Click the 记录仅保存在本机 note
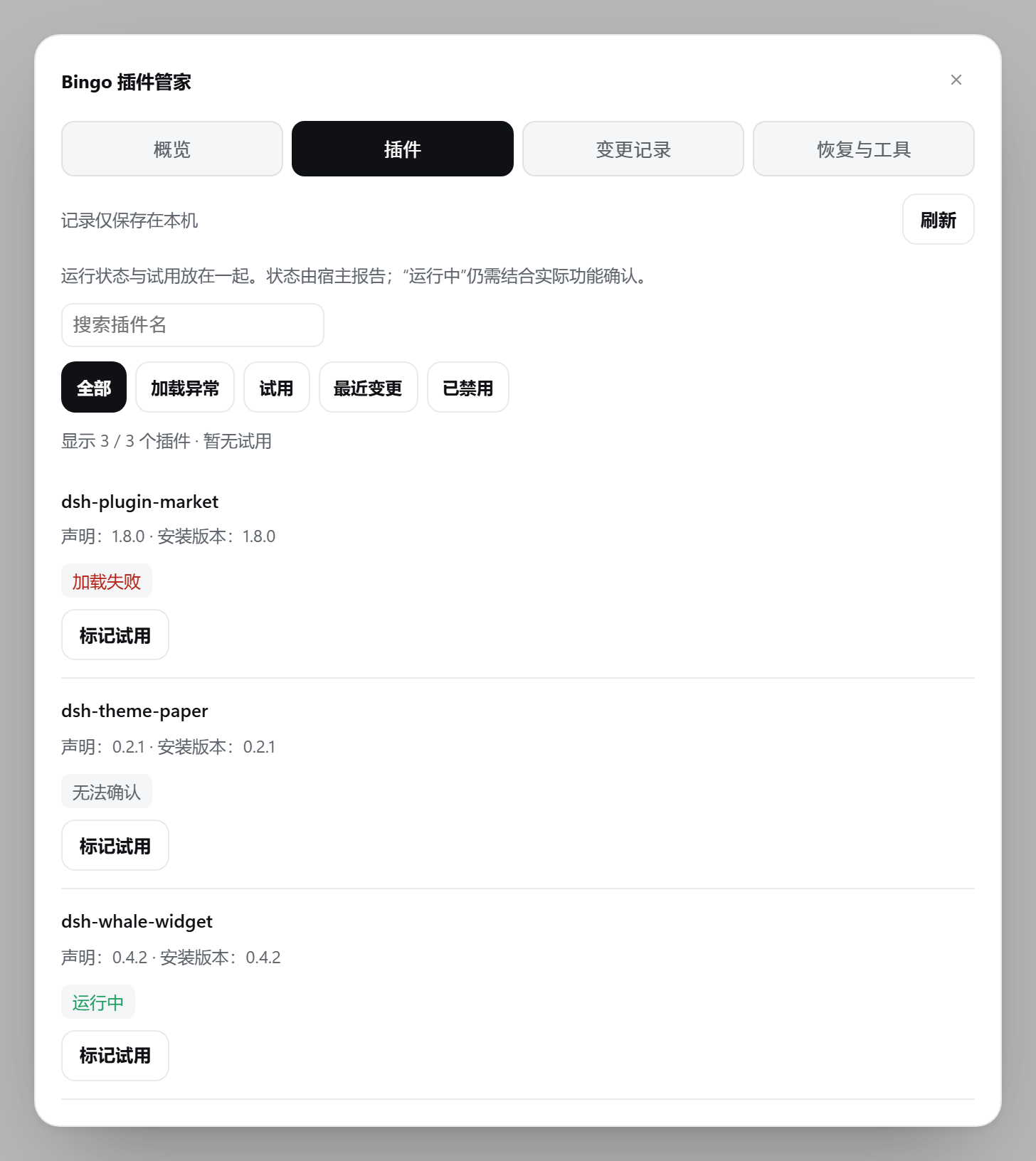The height and width of the screenshot is (1161, 1036). point(129,221)
